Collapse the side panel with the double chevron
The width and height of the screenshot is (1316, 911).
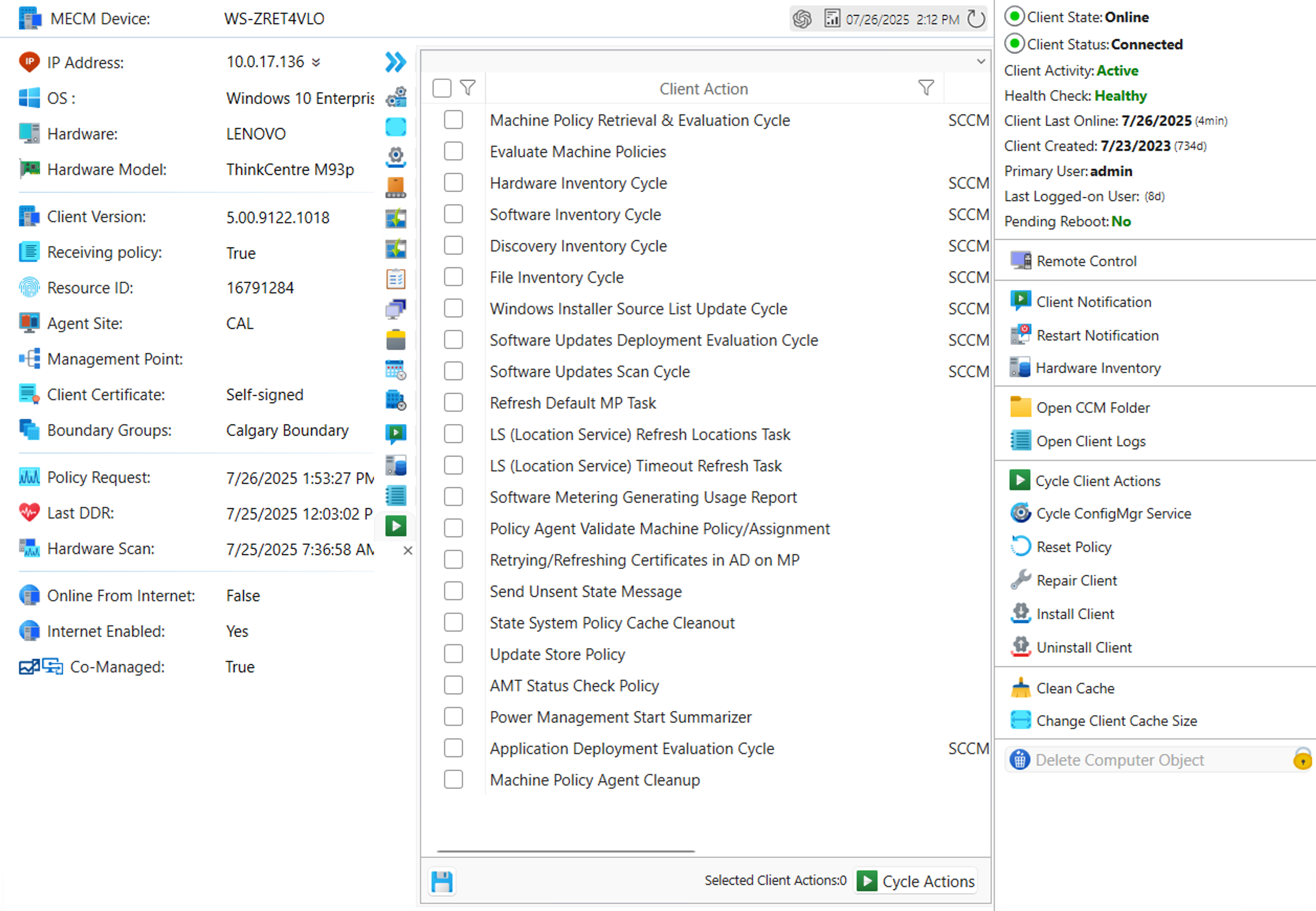[x=395, y=62]
